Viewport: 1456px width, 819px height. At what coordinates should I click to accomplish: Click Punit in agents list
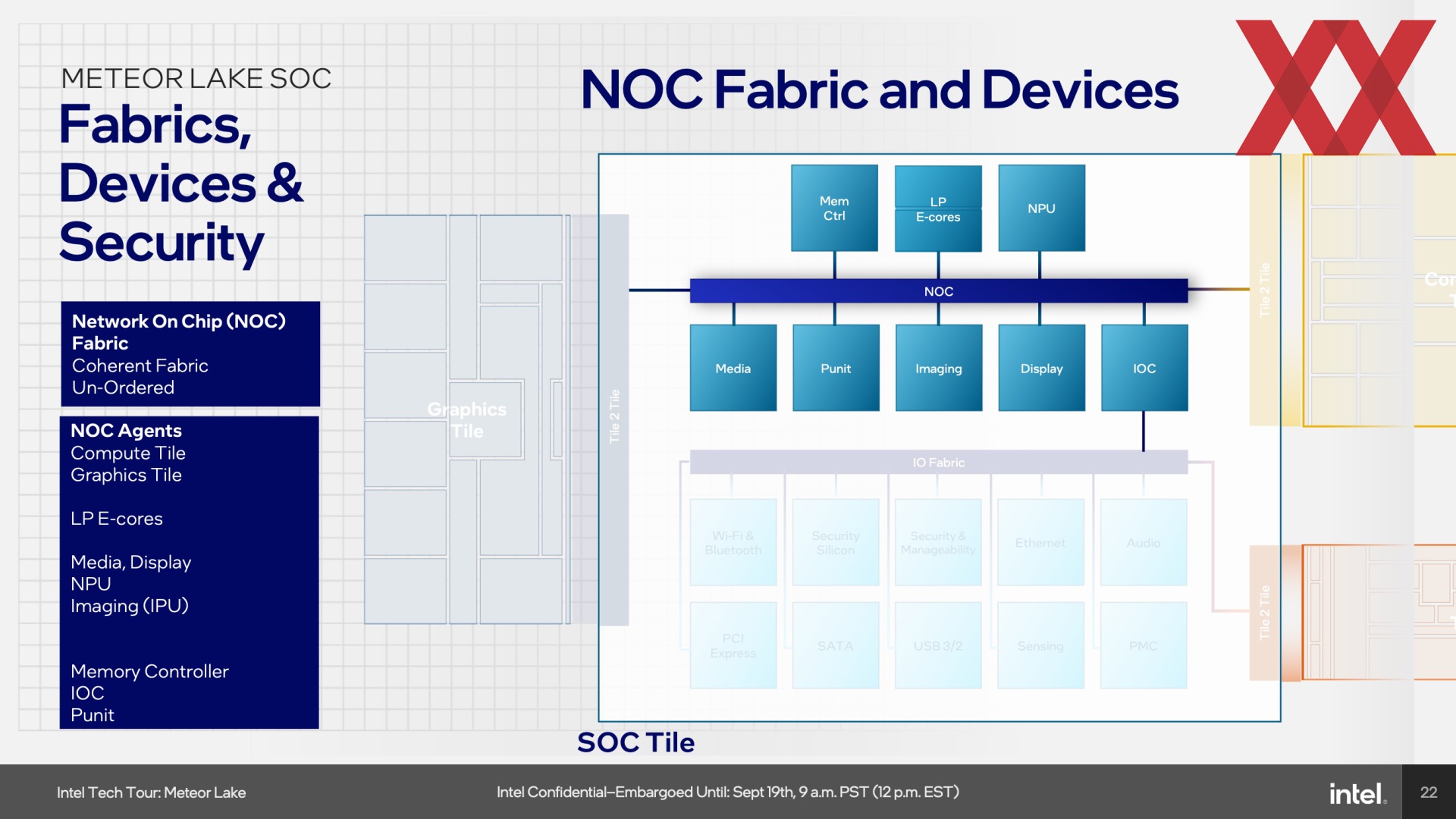[x=92, y=715]
